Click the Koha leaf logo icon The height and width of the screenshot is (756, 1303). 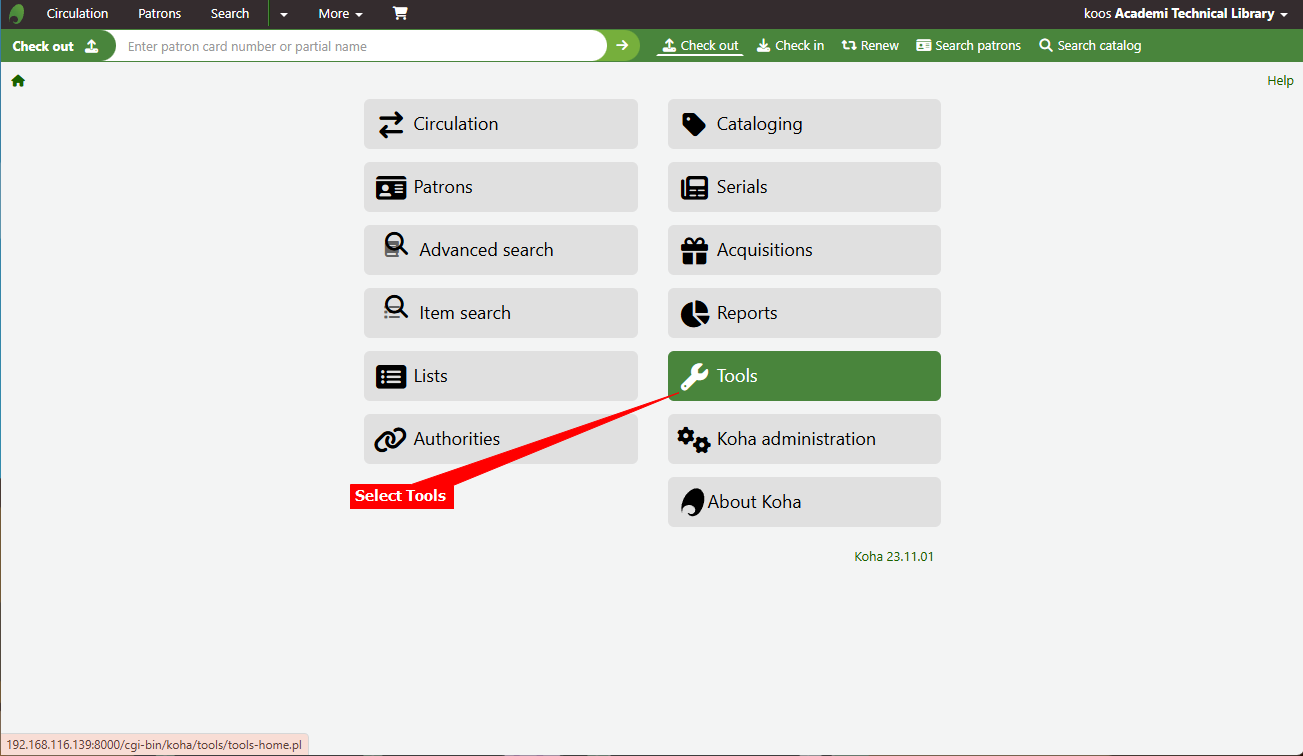pyautogui.click(x=16, y=14)
